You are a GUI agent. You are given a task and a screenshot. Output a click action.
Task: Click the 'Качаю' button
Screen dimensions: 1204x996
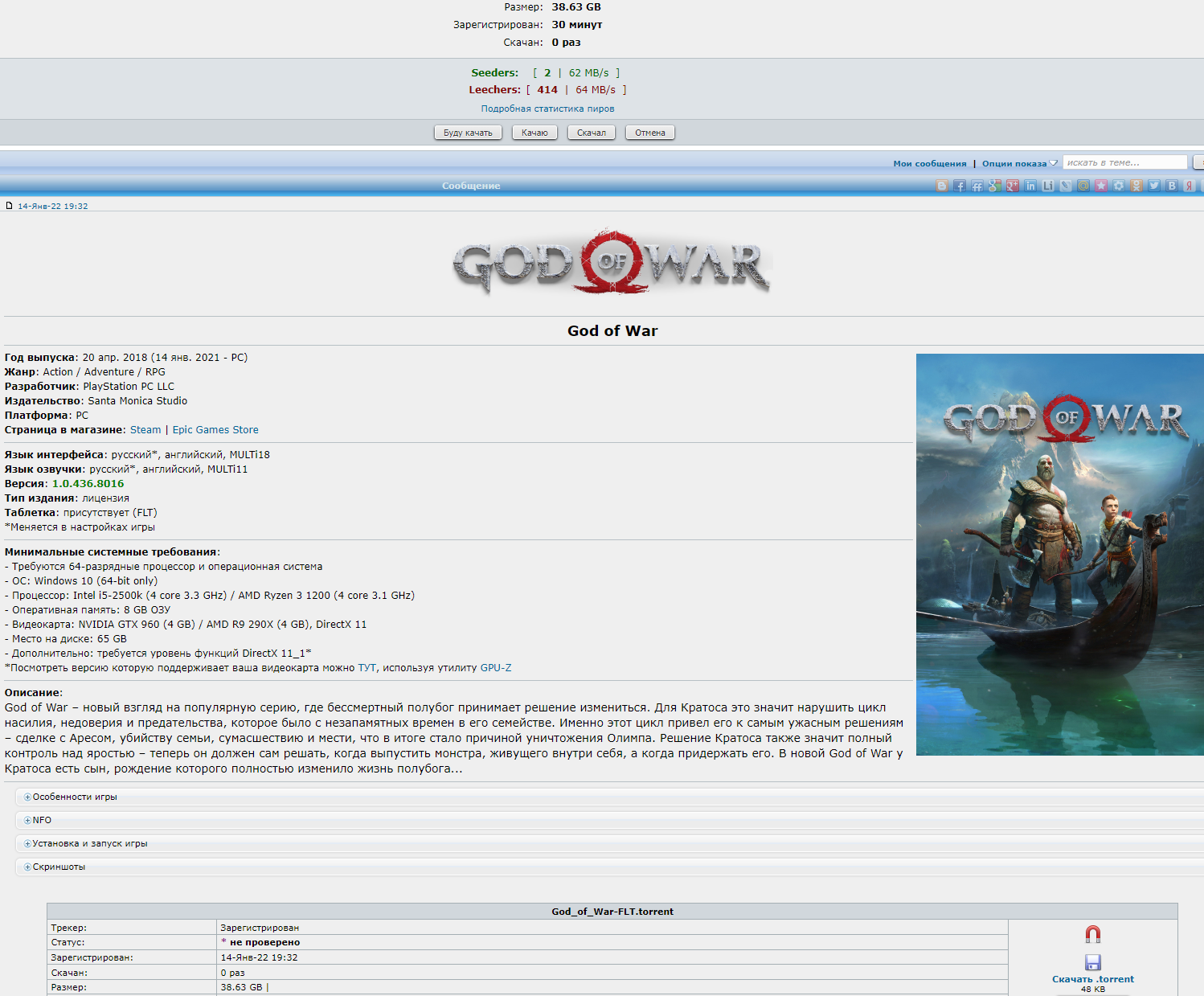534,133
